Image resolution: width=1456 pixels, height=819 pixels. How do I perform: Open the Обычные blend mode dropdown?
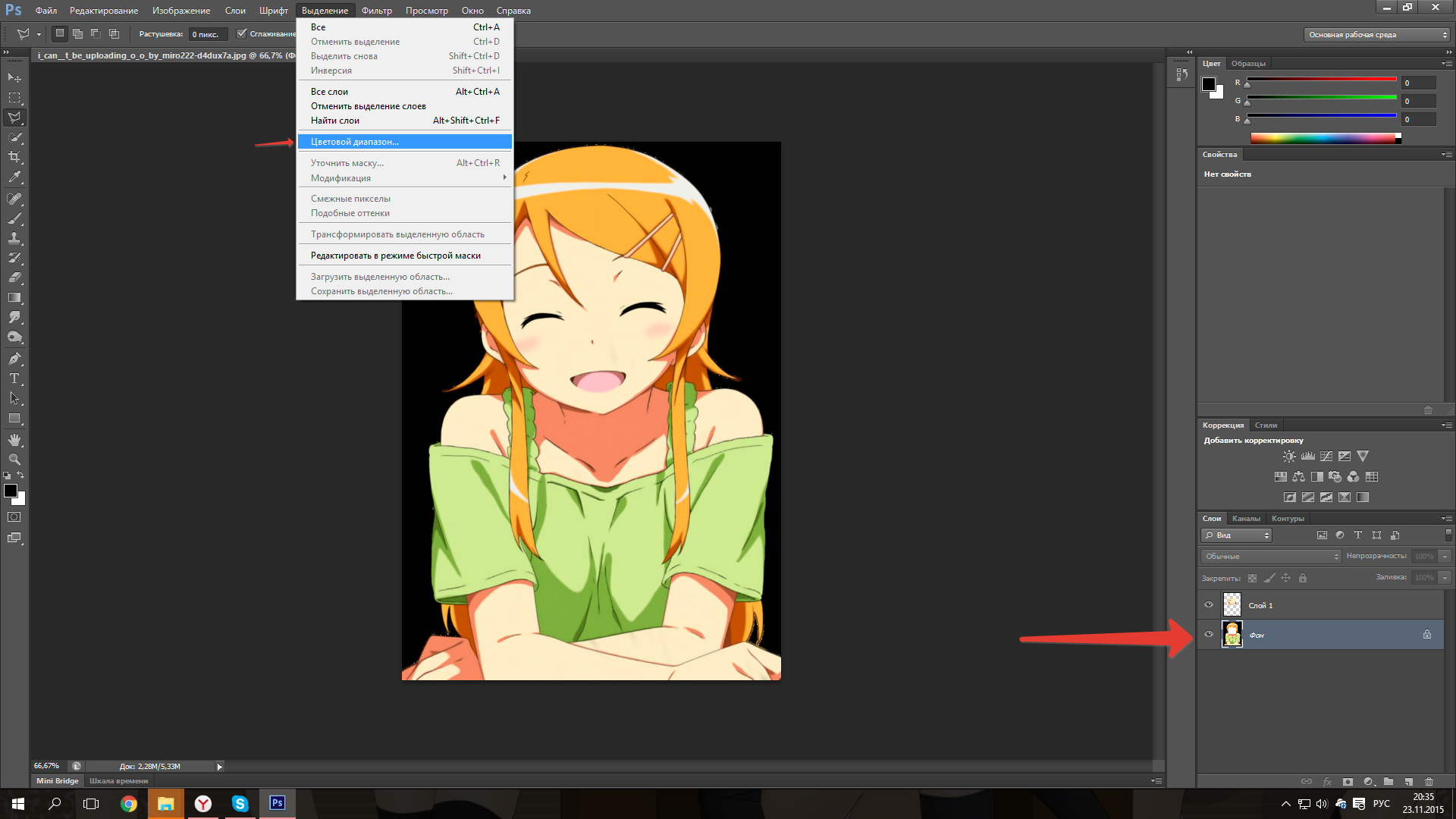pyautogui.click(x=1271, y=557)
